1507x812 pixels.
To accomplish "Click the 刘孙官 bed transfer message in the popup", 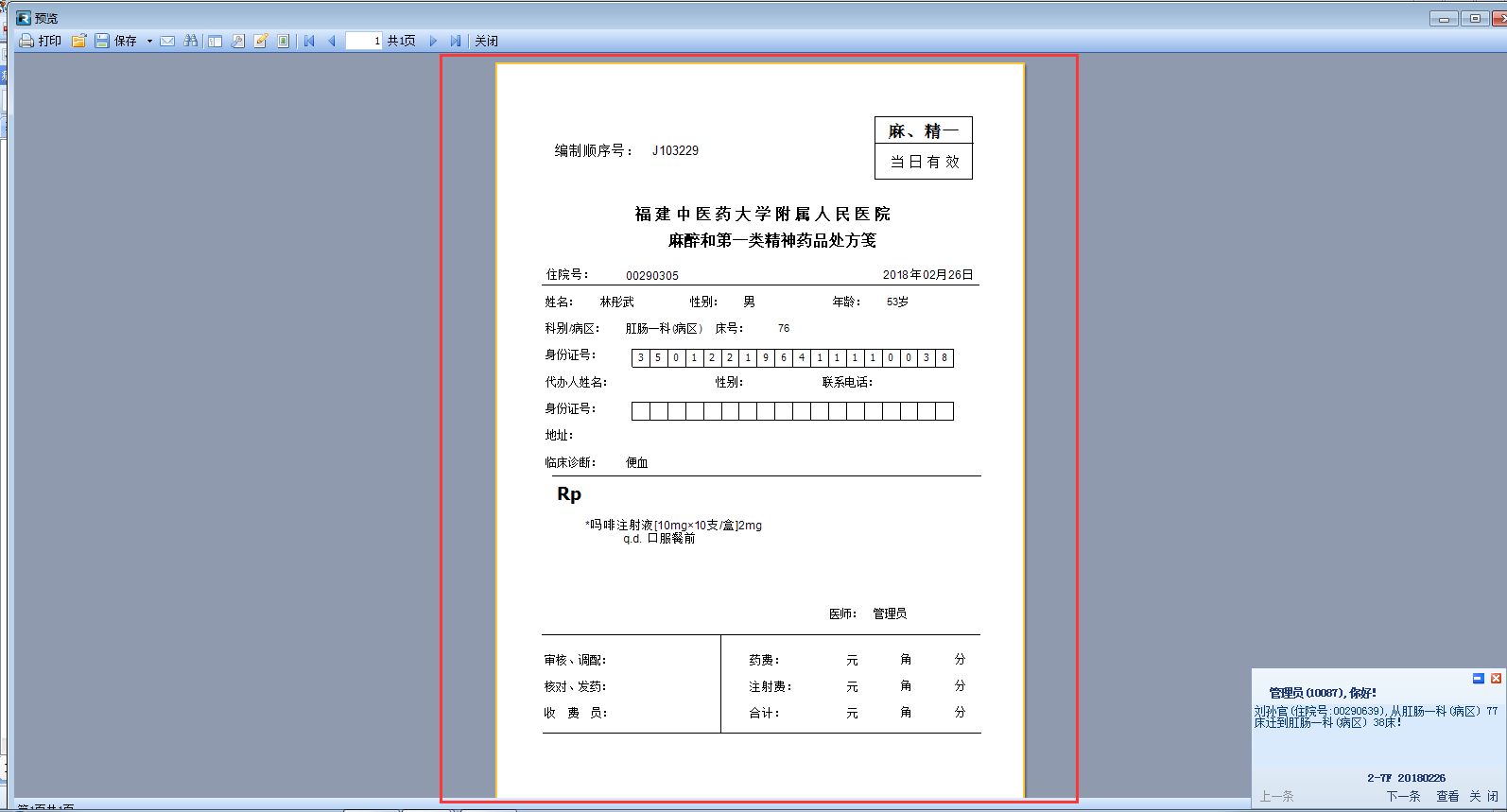I will pyautogui.click(x=1376, y=717).
